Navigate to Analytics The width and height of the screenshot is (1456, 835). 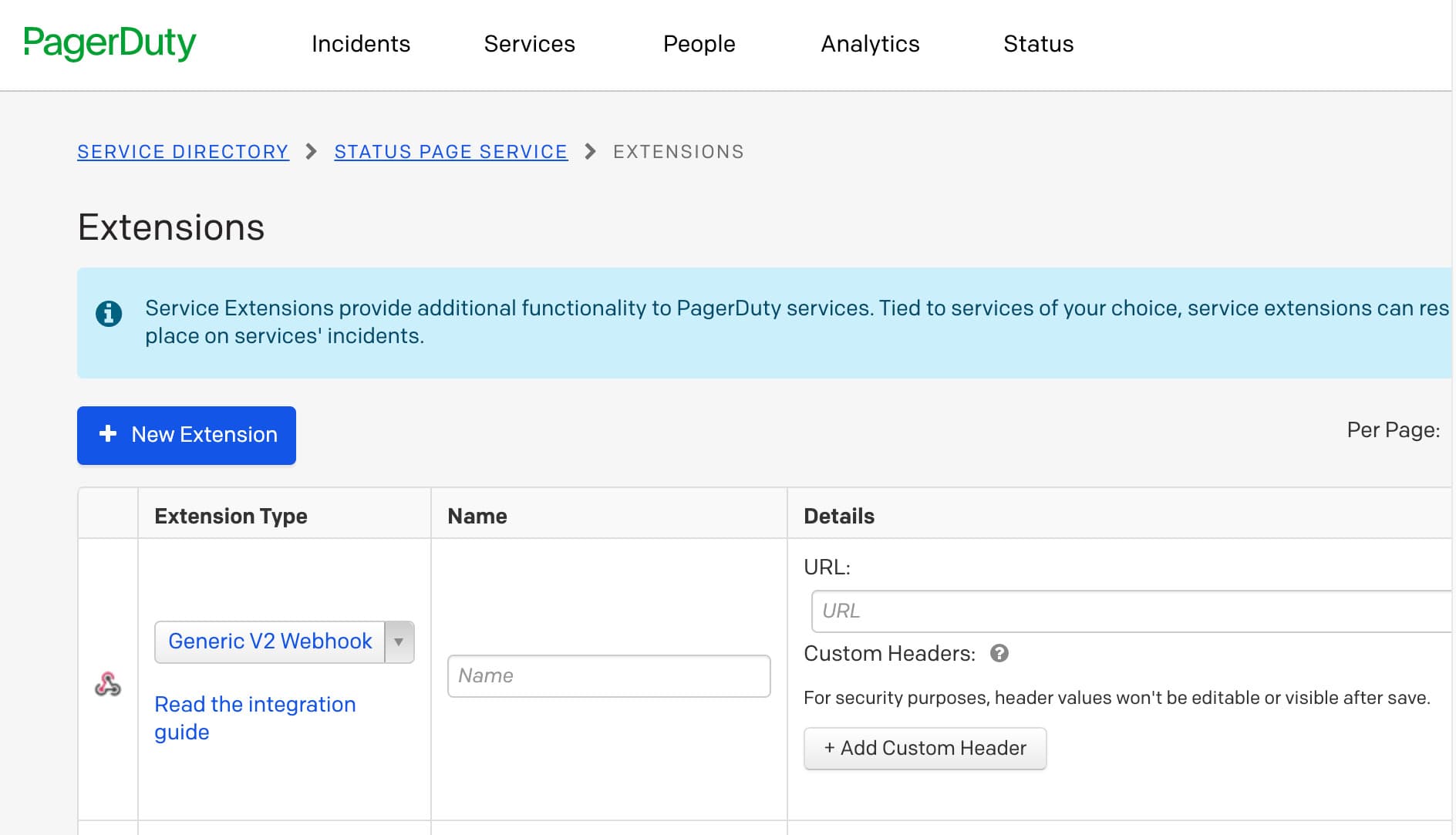pos(869,44)
